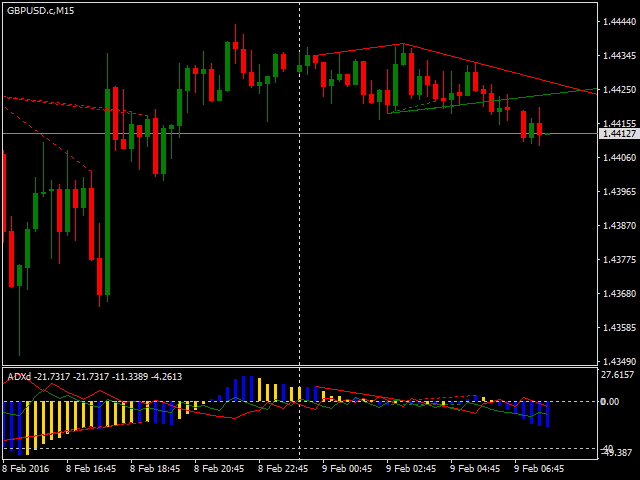
Task: Select the current price label 1.44127
Action: point(619,133)
